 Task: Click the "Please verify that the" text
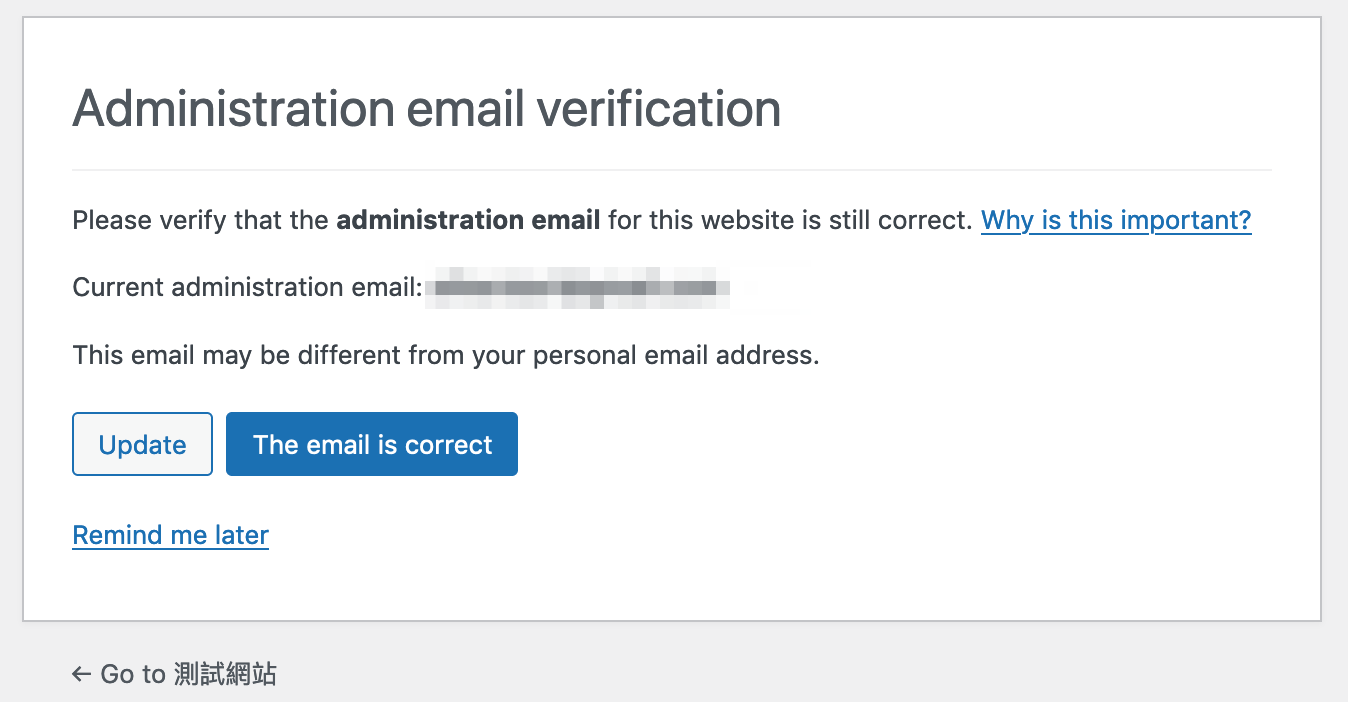click(201, 220)
